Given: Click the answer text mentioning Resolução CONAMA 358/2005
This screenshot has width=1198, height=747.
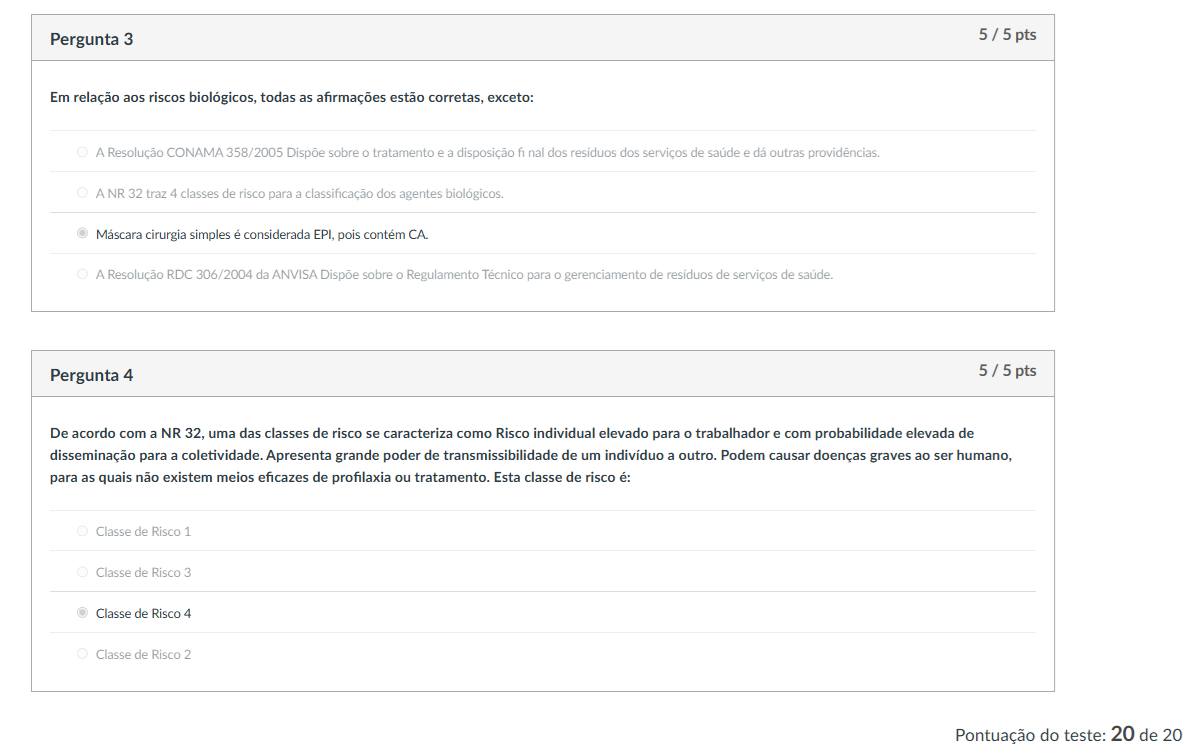Looking at the screenshot, I should [x=487, y=153].
